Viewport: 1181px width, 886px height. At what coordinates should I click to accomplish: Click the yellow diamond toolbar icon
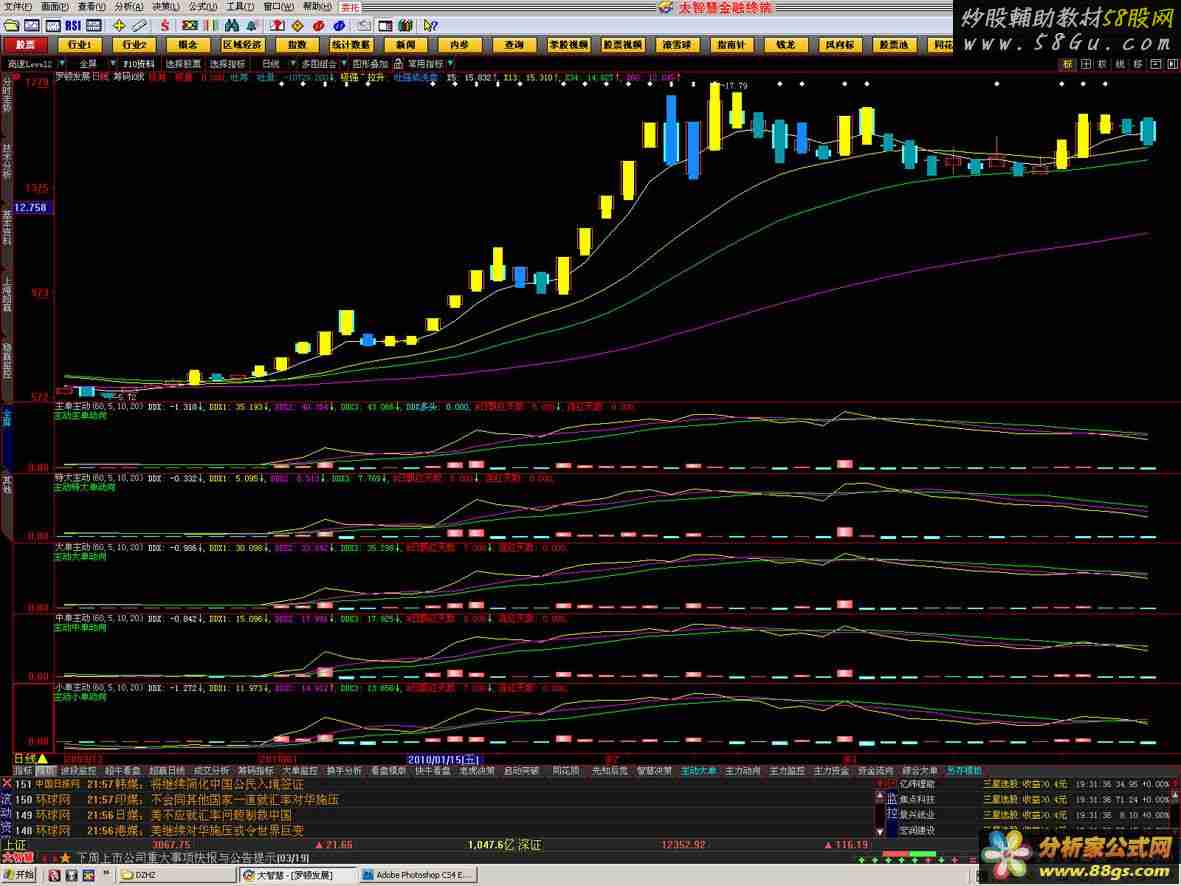298,26
